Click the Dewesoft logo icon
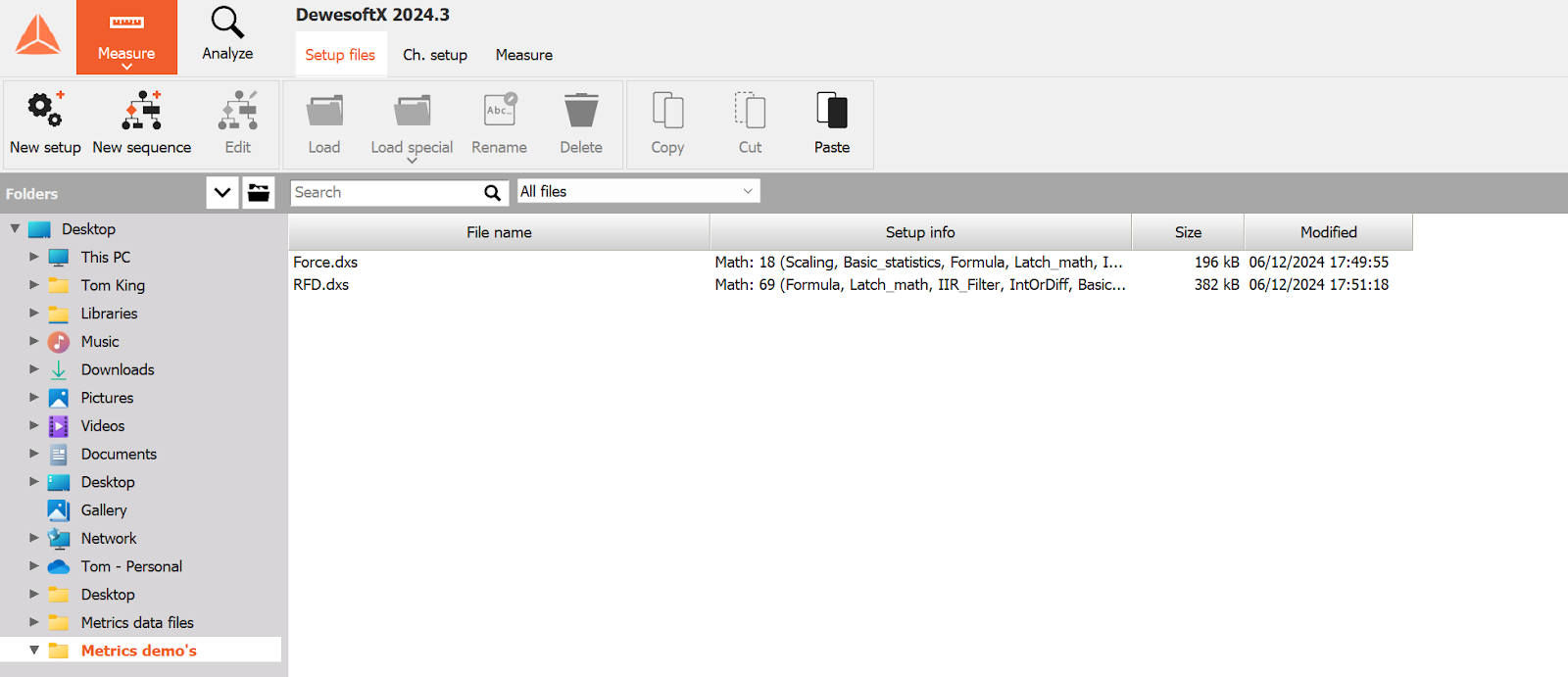 pyautogui.click(x=38, y=35)
